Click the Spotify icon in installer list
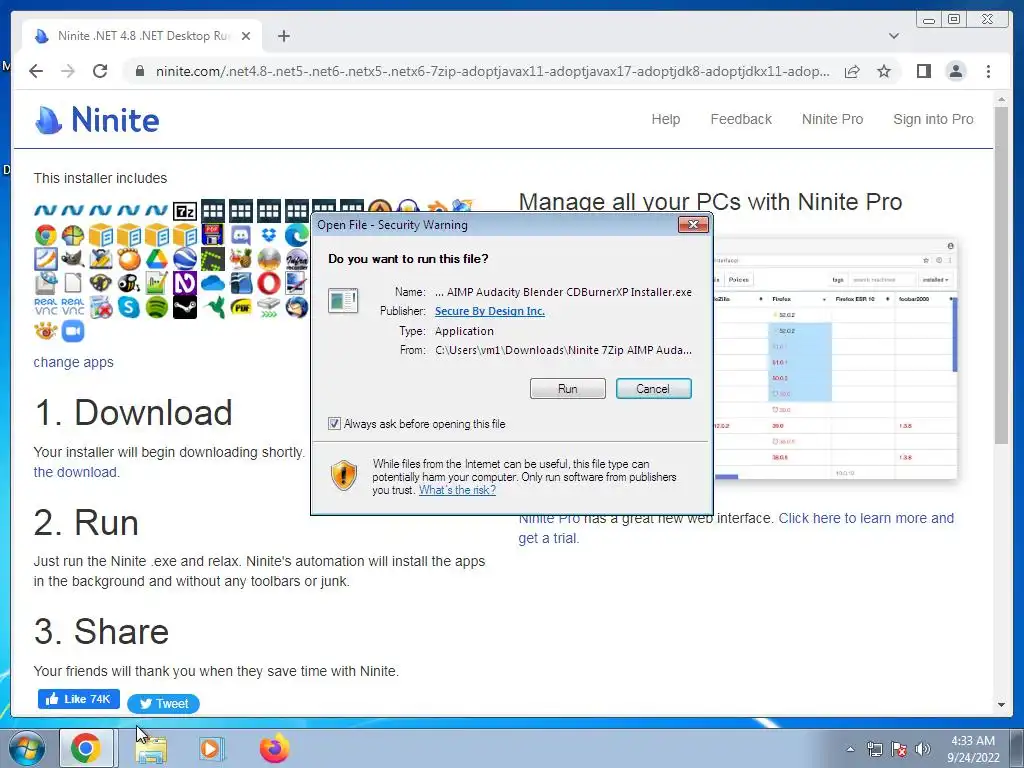Image resolution: width=1024 pixels, height=768 pixels. pyautogui.click(x=157, y=307)
